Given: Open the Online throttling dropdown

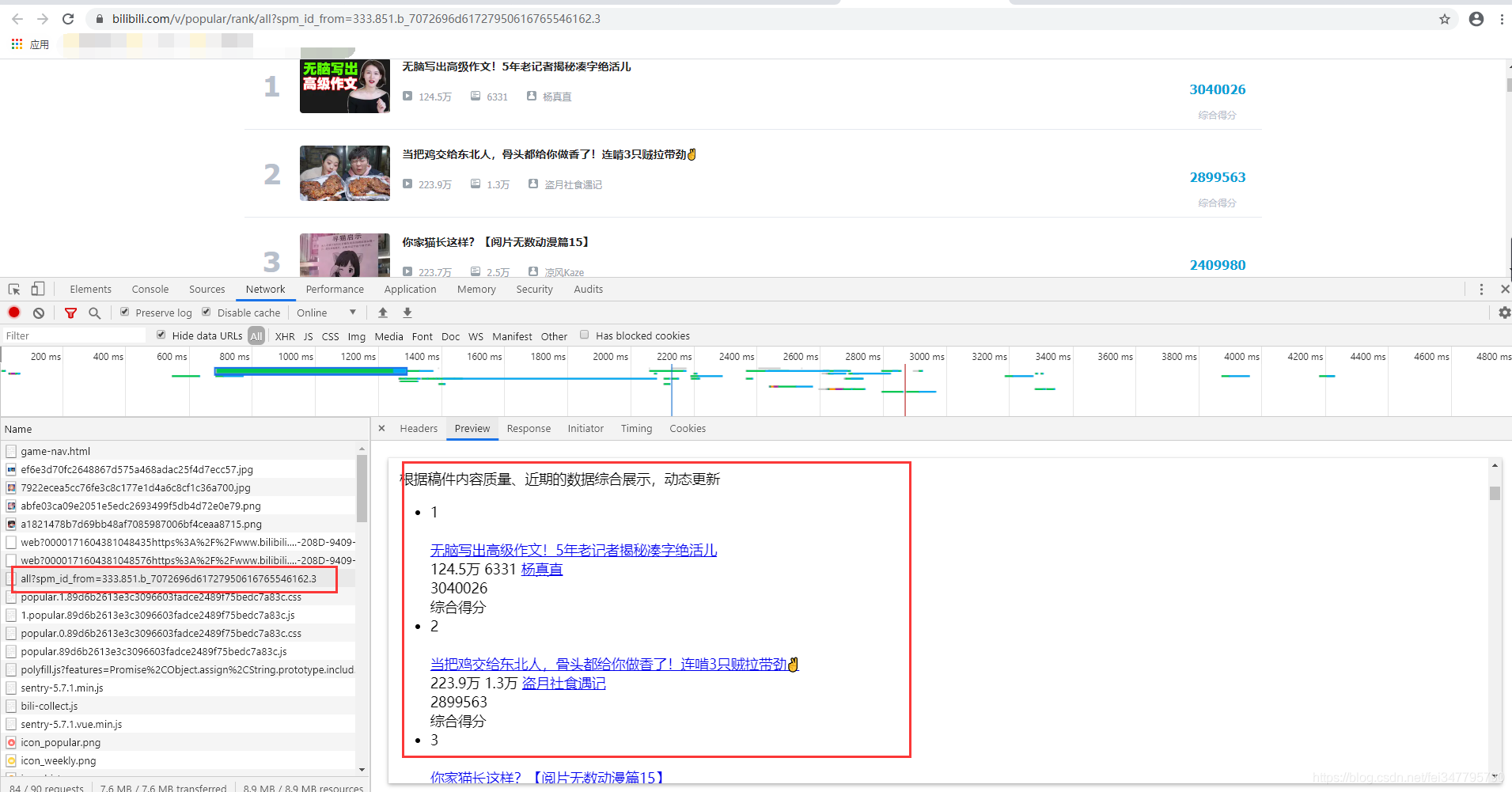Looking at the screenshot, I should coord(327,313).
